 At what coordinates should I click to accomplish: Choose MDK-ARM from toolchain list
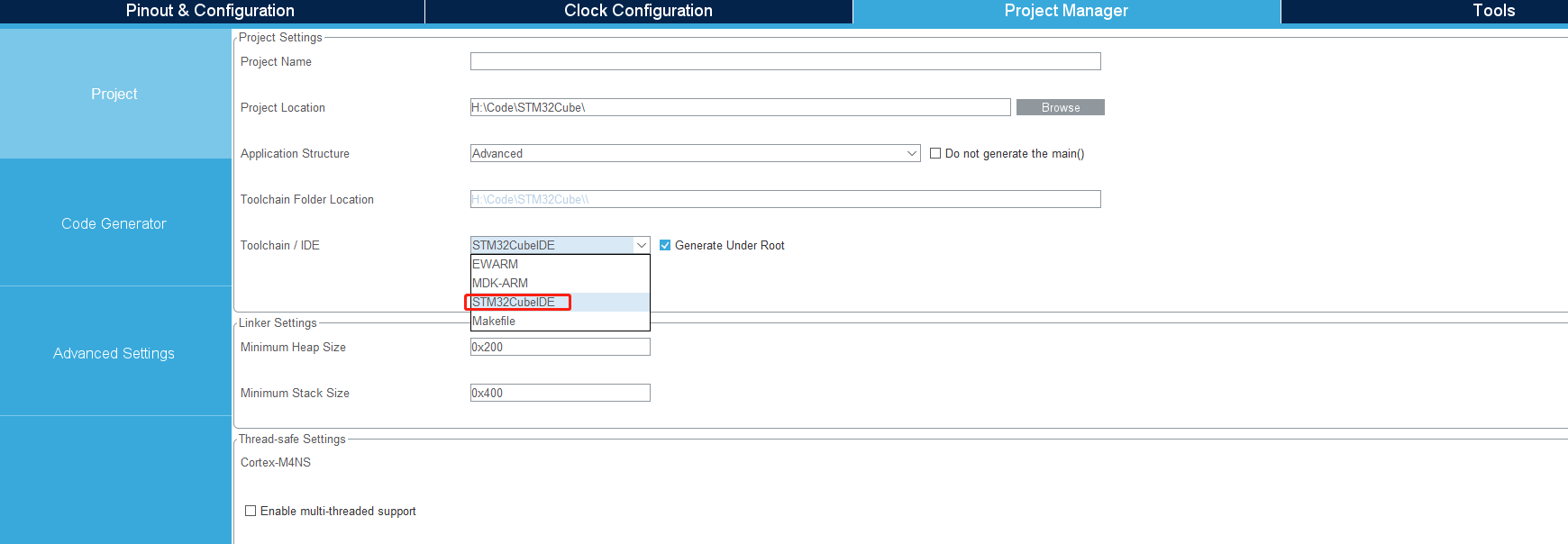pyautogui.click(x=560, y=283)
